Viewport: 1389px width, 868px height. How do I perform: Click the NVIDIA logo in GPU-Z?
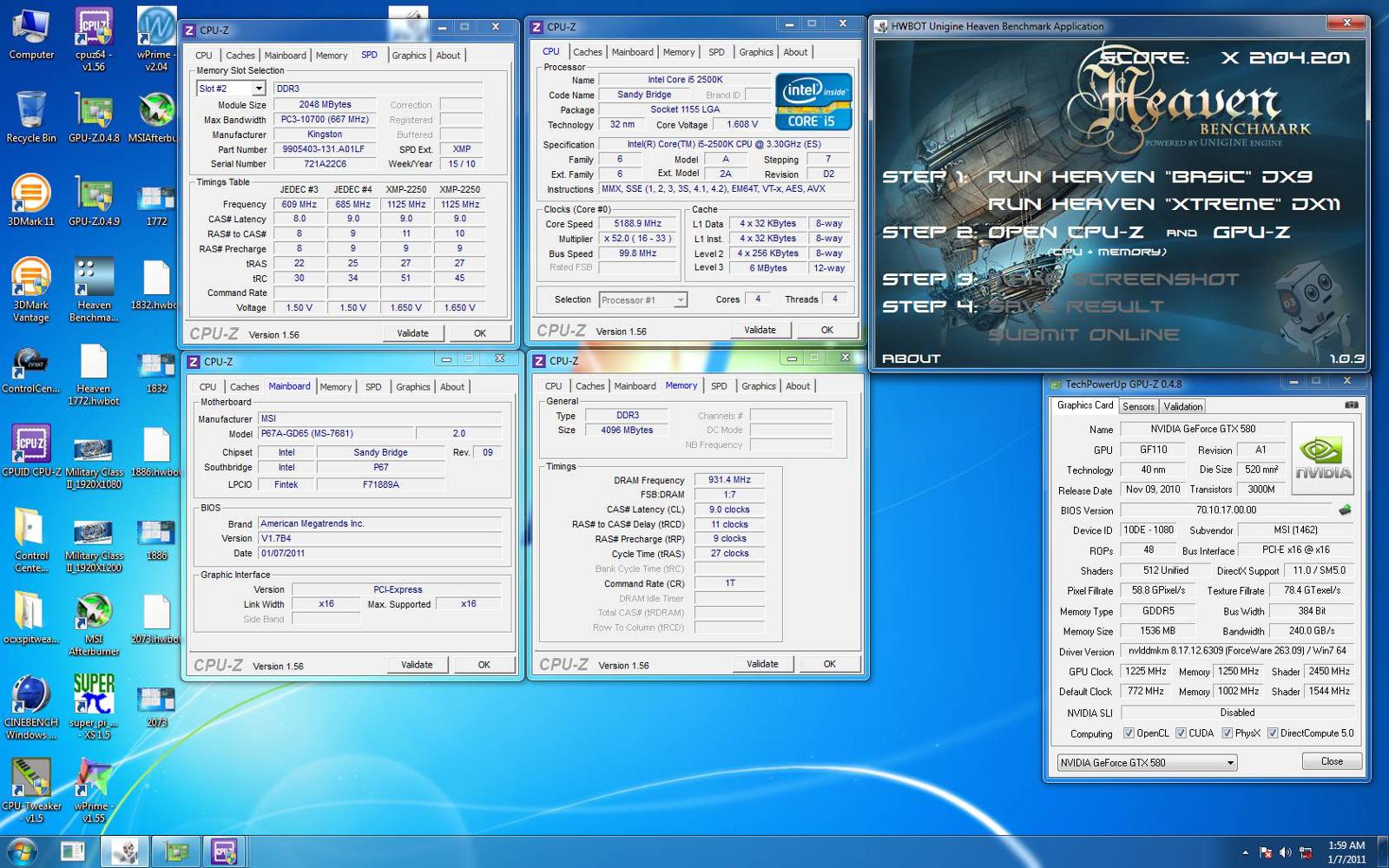click(1322, 458)
